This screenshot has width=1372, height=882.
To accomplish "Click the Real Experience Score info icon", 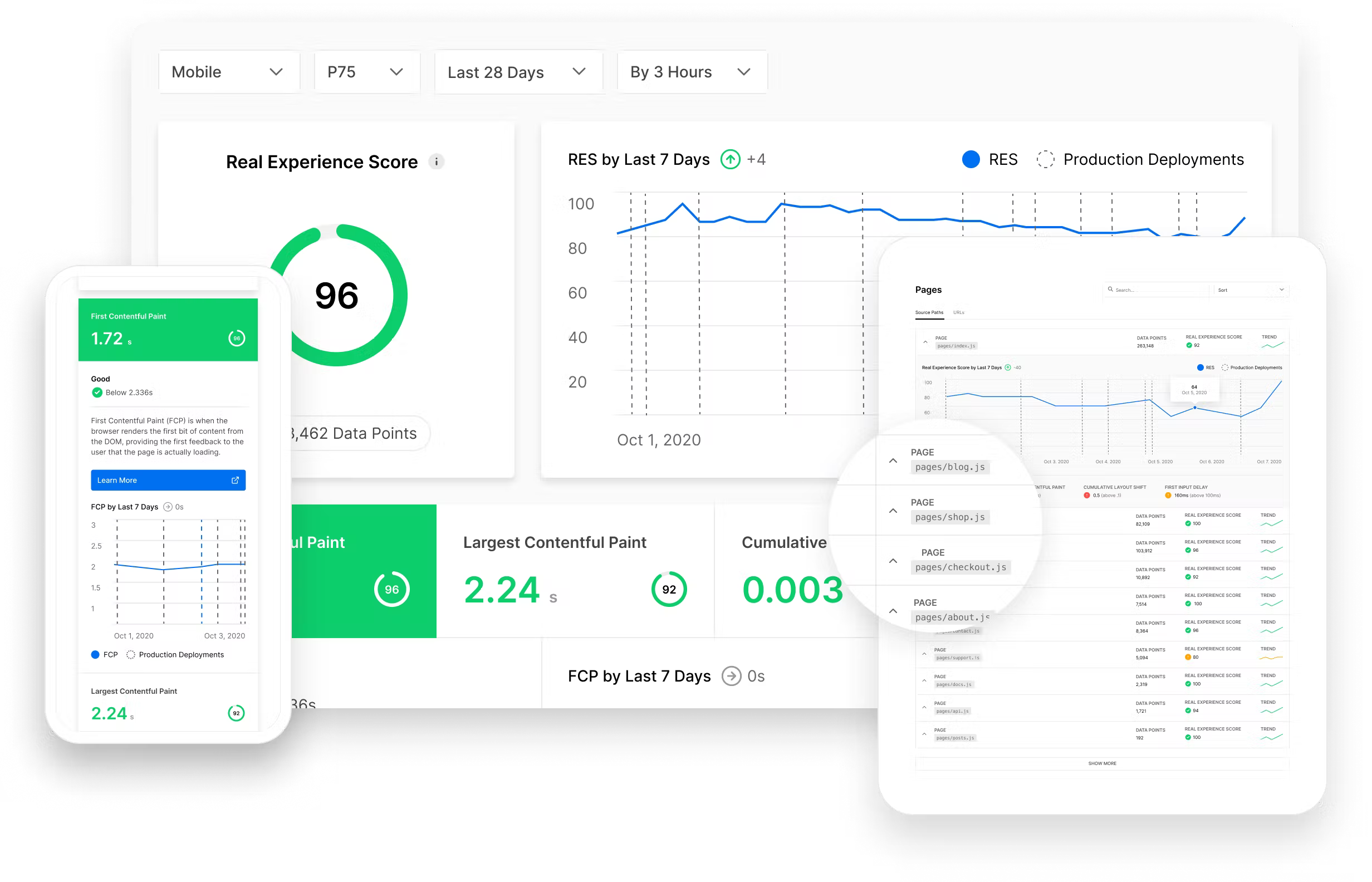I will coord(437,162).
